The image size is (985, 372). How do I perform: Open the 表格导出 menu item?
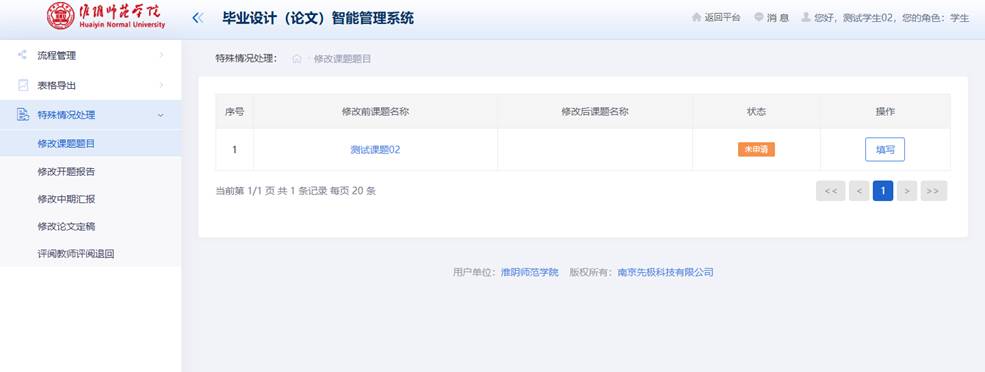point(90,85)
